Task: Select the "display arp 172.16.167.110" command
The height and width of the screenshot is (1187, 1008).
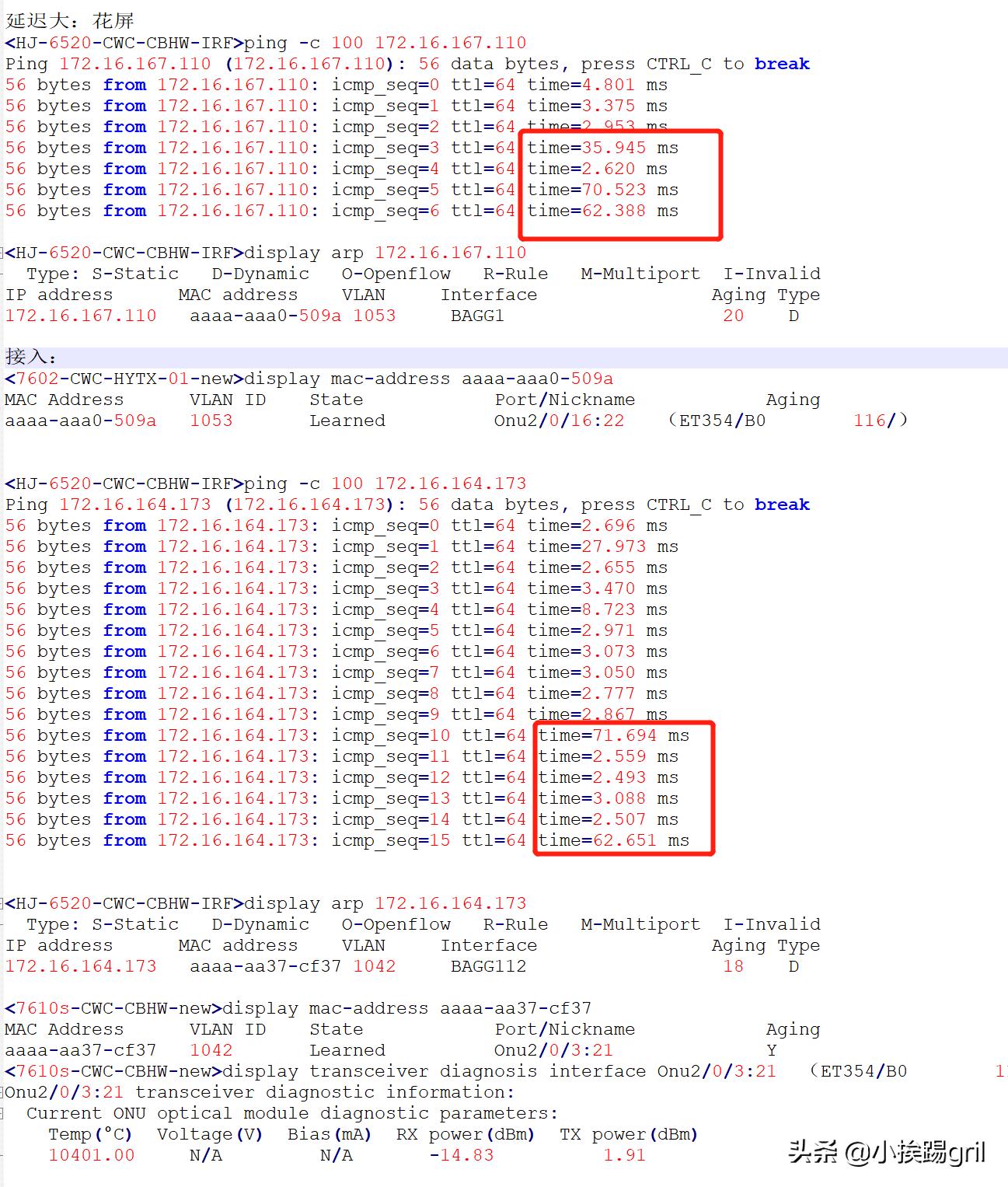Action: click(385, 253)
